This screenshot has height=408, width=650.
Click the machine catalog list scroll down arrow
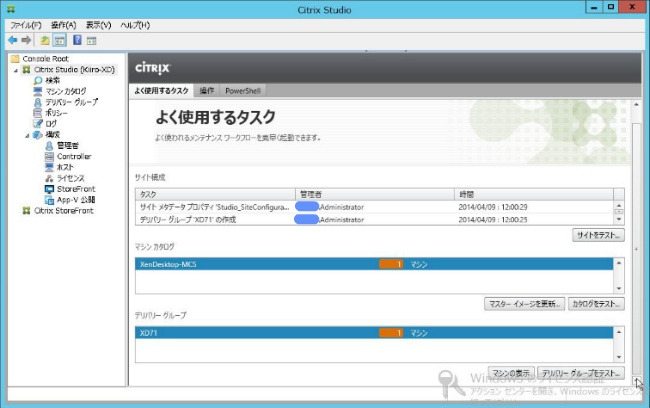click(x=619, y=289)
